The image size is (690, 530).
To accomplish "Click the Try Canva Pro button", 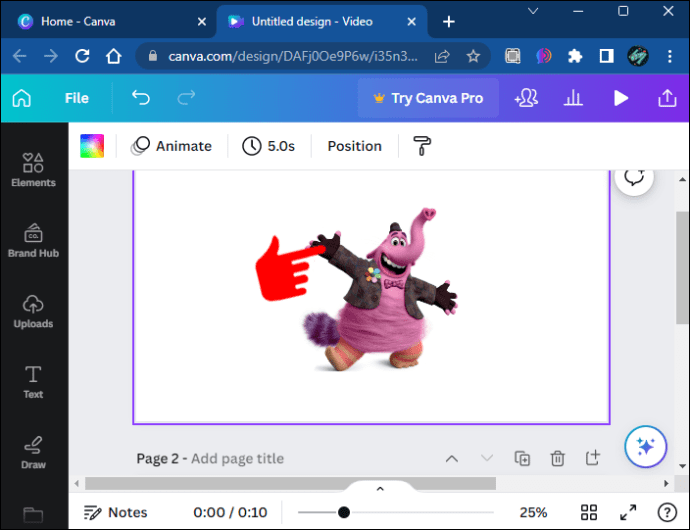I will pyautogui.click(x=428, y=98).
